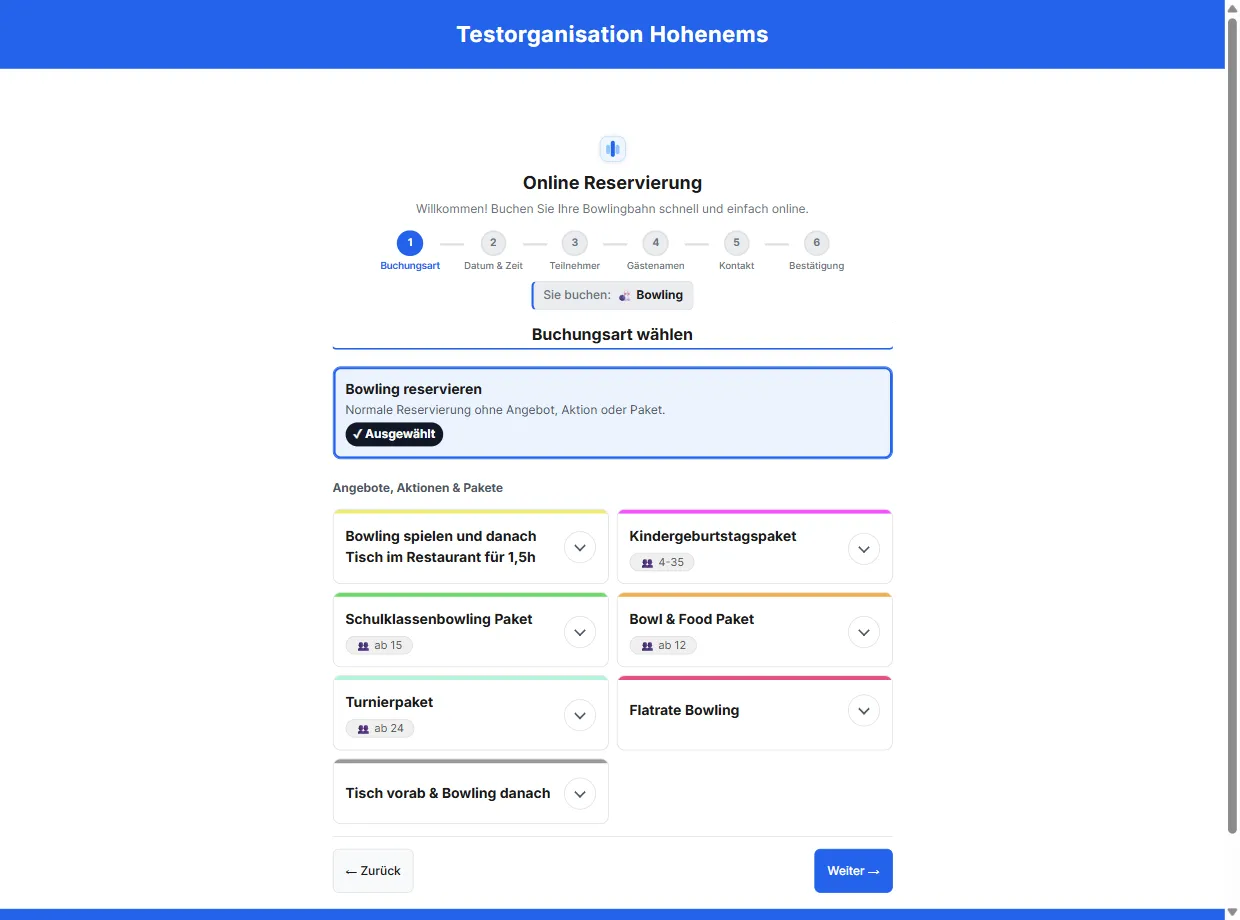Click the people icon in Bowl & Food ab 12 badge
This screenshot has width=1240, height=920.
pos(647,646)
